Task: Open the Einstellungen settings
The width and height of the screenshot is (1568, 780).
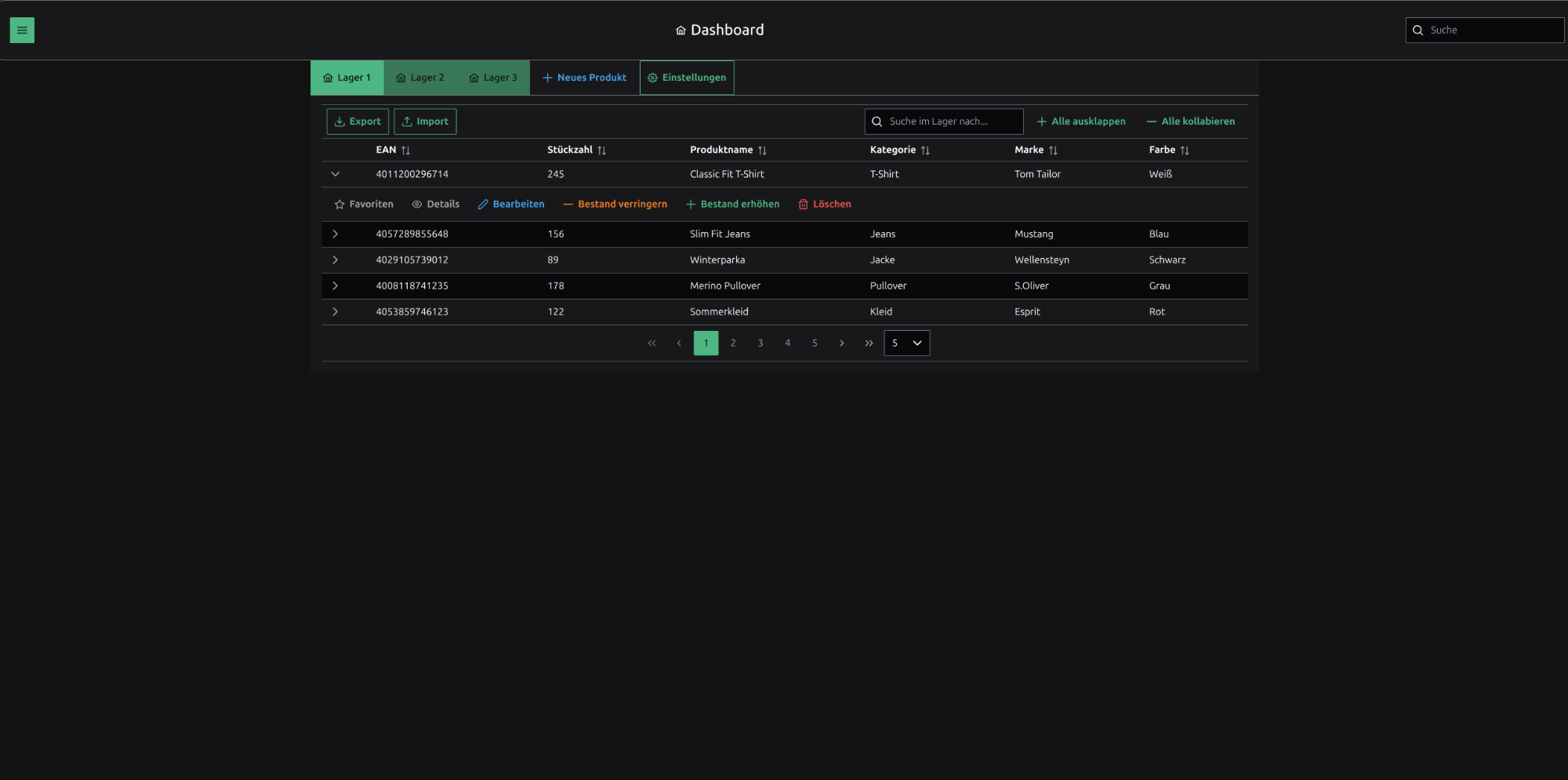Action: click(687, 78)
